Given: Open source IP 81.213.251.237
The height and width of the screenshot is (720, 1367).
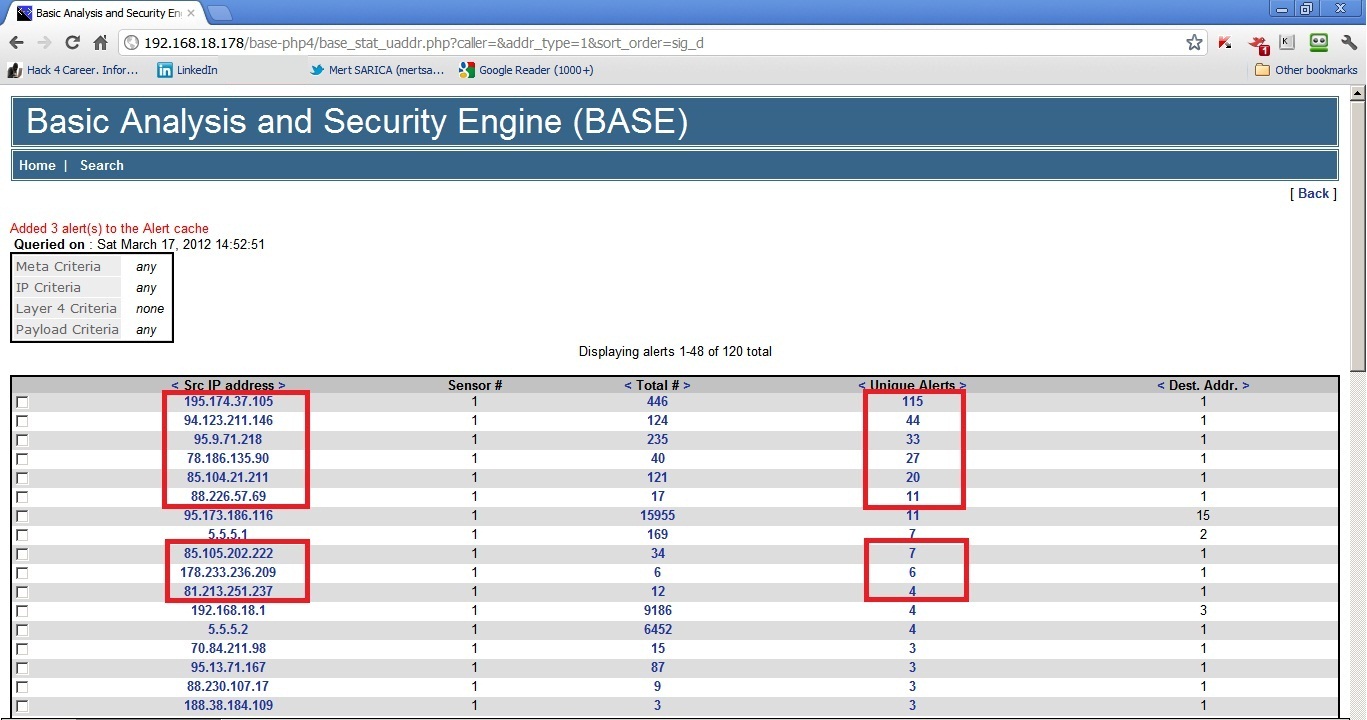Looking at the screenshot, I should [x=228, y=591].
